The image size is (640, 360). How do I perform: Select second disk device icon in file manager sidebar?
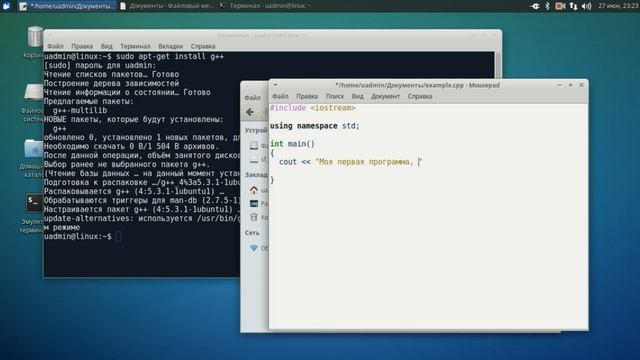pos(254,159)
